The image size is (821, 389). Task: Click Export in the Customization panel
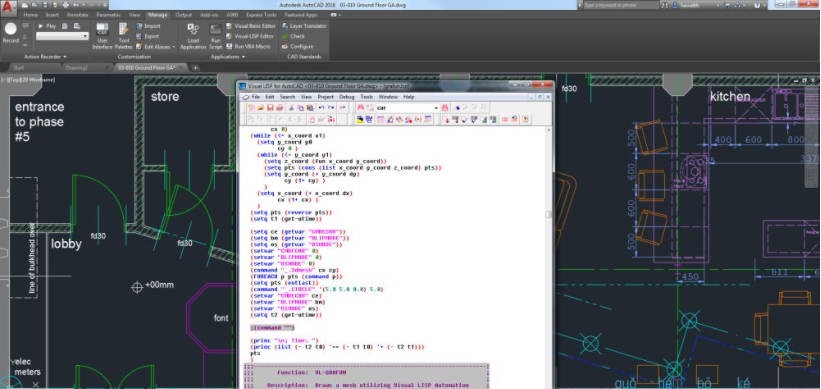click(148, 36)
